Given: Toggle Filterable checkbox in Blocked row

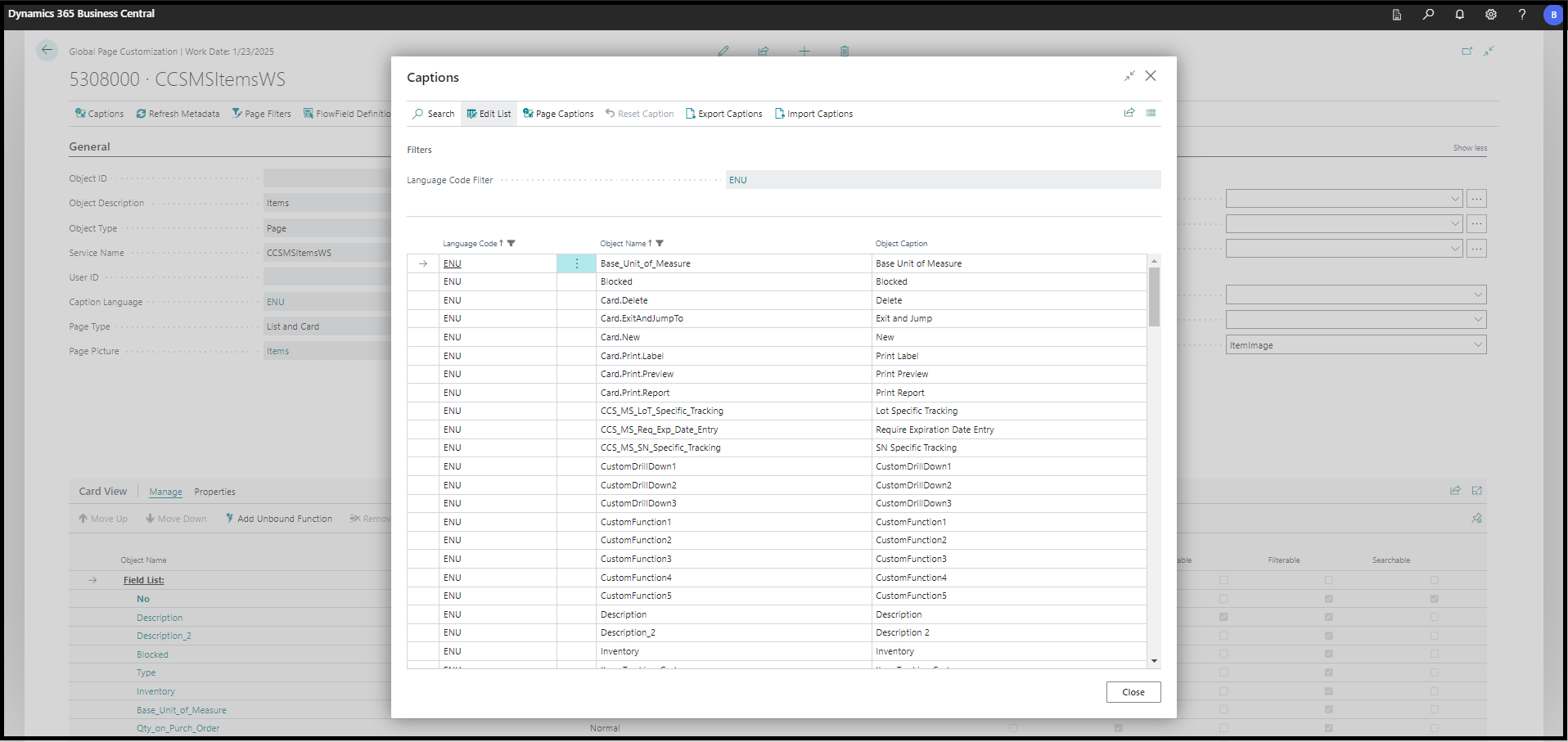Looking at the screenshot, I should point(1328,654).
